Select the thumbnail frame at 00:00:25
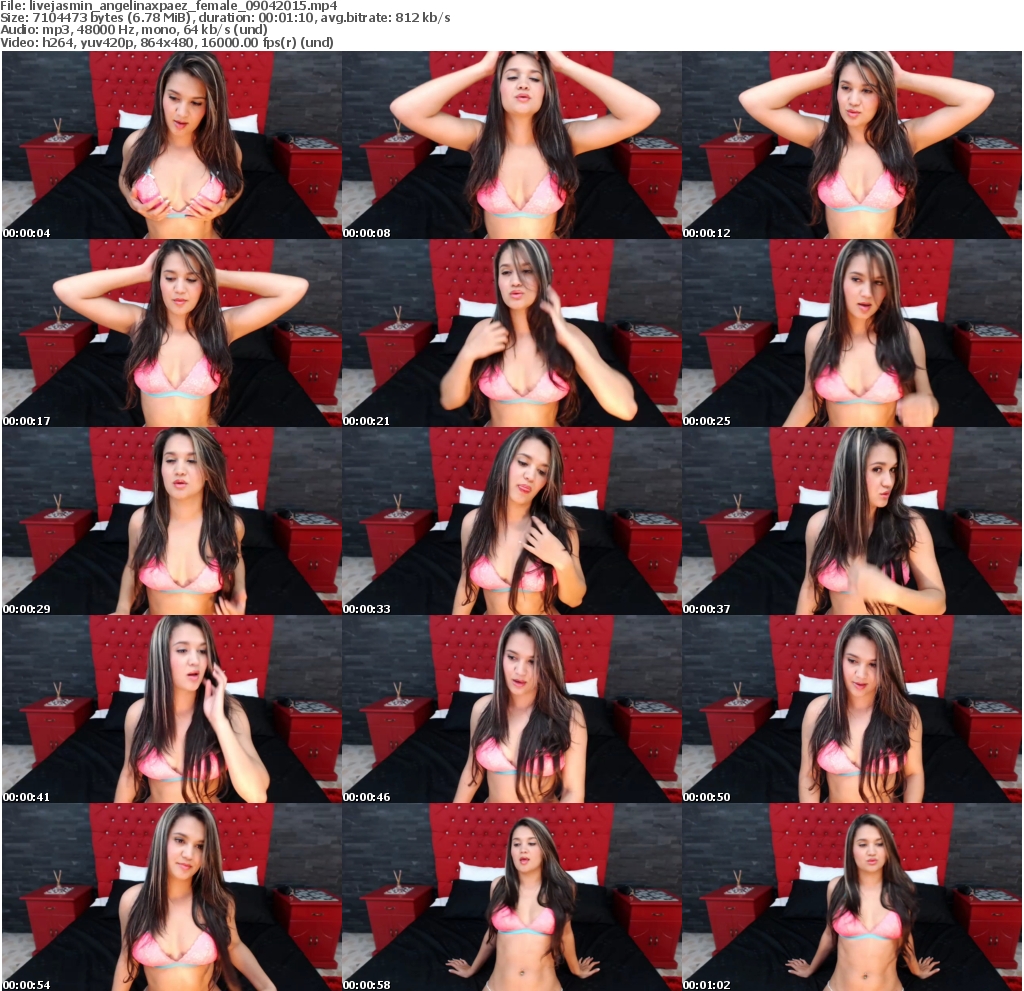 pyautogui.click(x=852, y=333)
